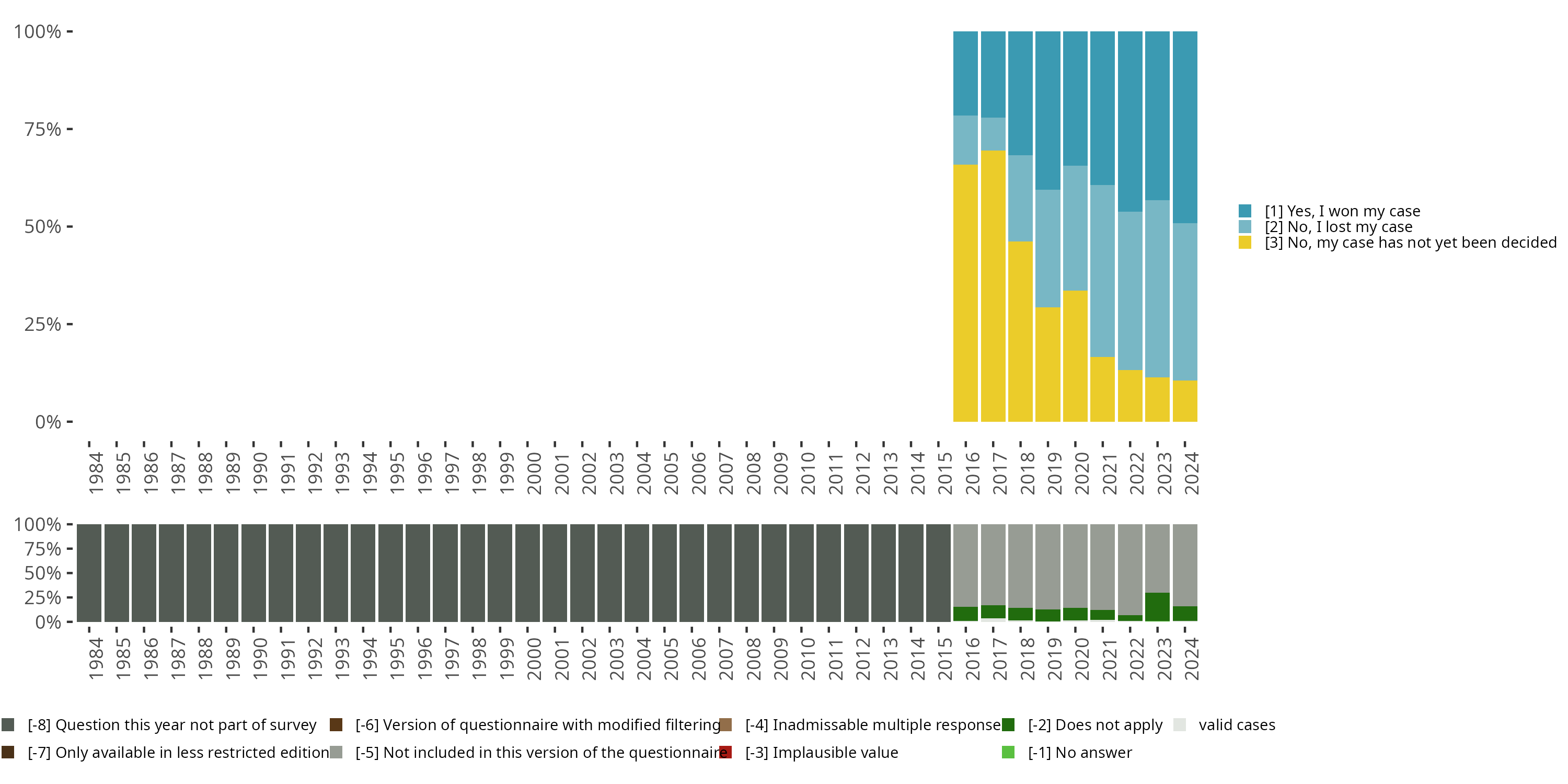The height and width of the screenshot is (784, 1568).
Task: Click the 50% tick label on the main y-axis
Action: (43, 227)
